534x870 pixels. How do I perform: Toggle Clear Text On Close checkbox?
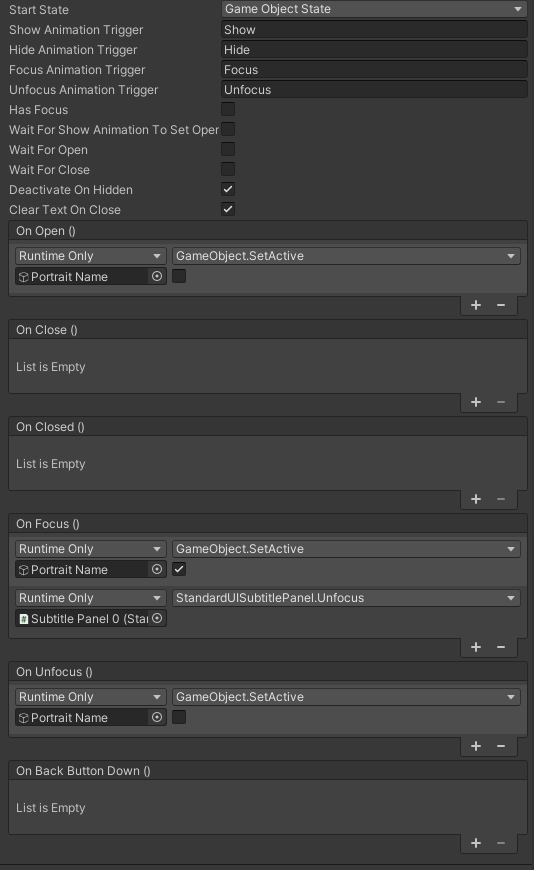(x=228, y=209)
